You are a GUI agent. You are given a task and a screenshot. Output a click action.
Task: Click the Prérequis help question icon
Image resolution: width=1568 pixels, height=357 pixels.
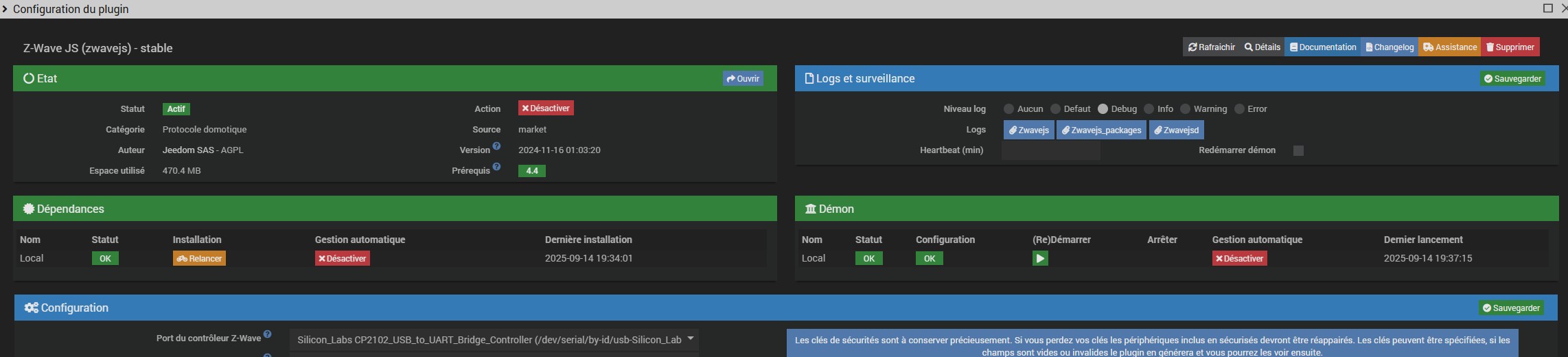496,167
